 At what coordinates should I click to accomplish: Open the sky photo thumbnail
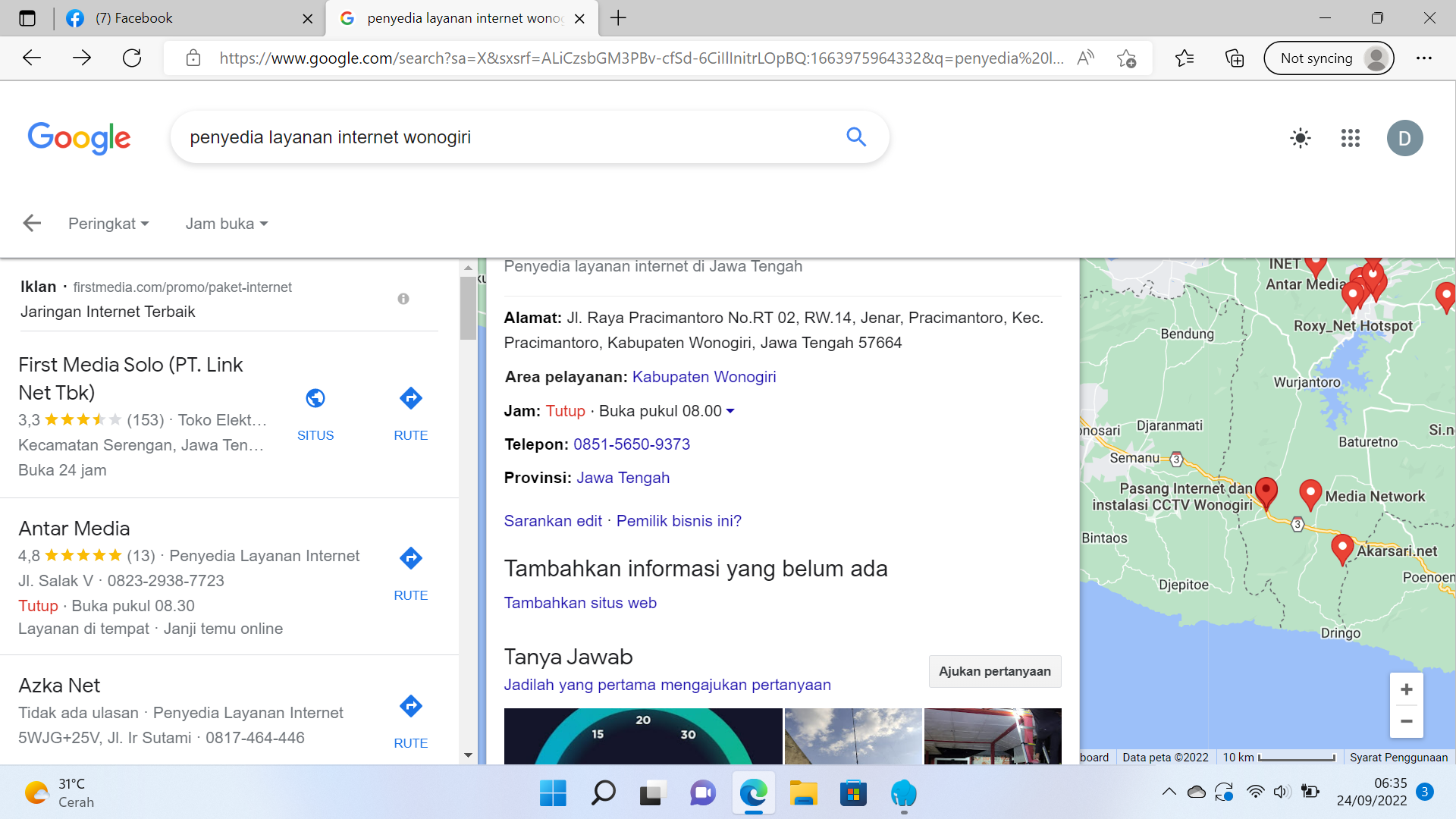[x=853, y=736]
